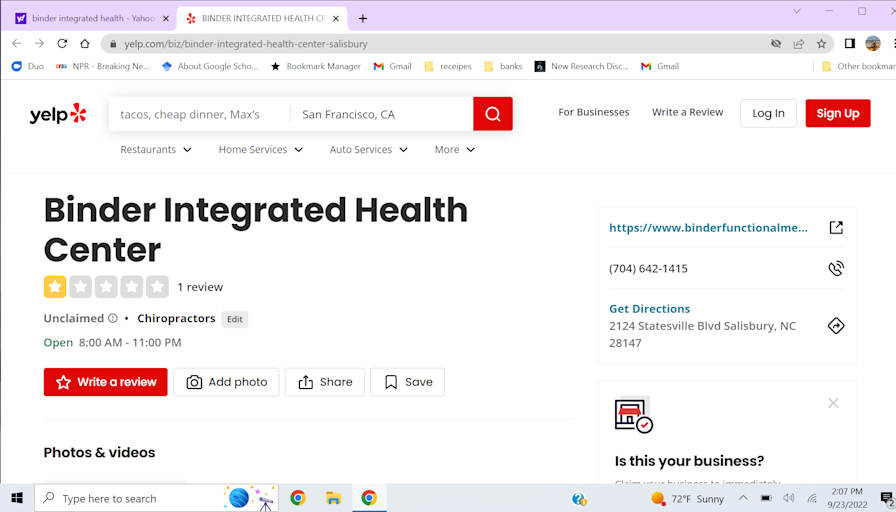896x512 pixels.
Task: Click the Get Directions link
Action: click(x=649, y=309)
